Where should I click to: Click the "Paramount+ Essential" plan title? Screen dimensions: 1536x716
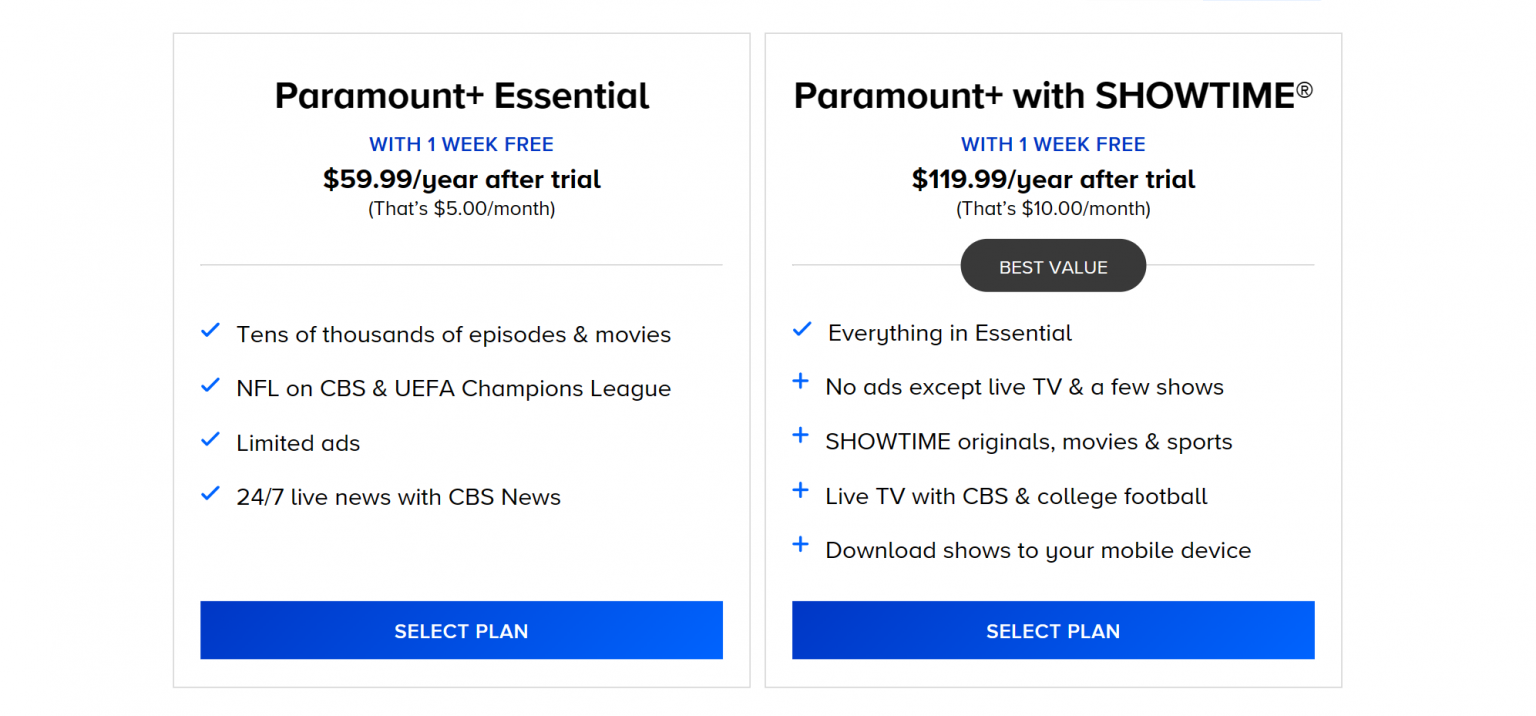(461, 95)
